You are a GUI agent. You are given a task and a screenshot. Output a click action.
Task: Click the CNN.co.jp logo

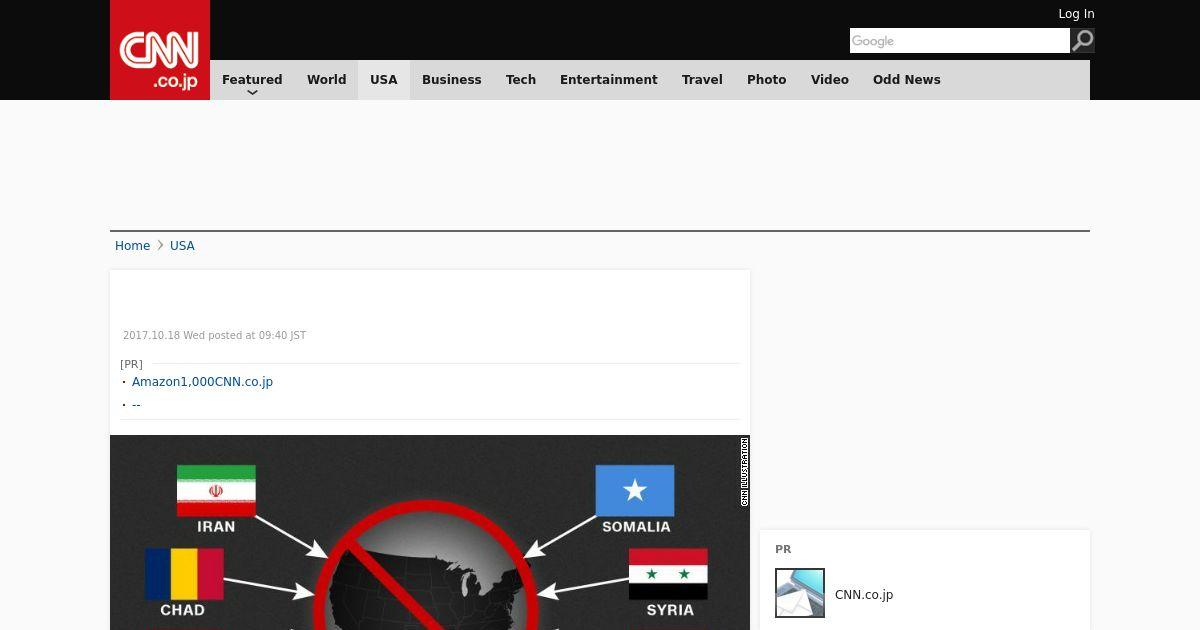click(160, 50)
